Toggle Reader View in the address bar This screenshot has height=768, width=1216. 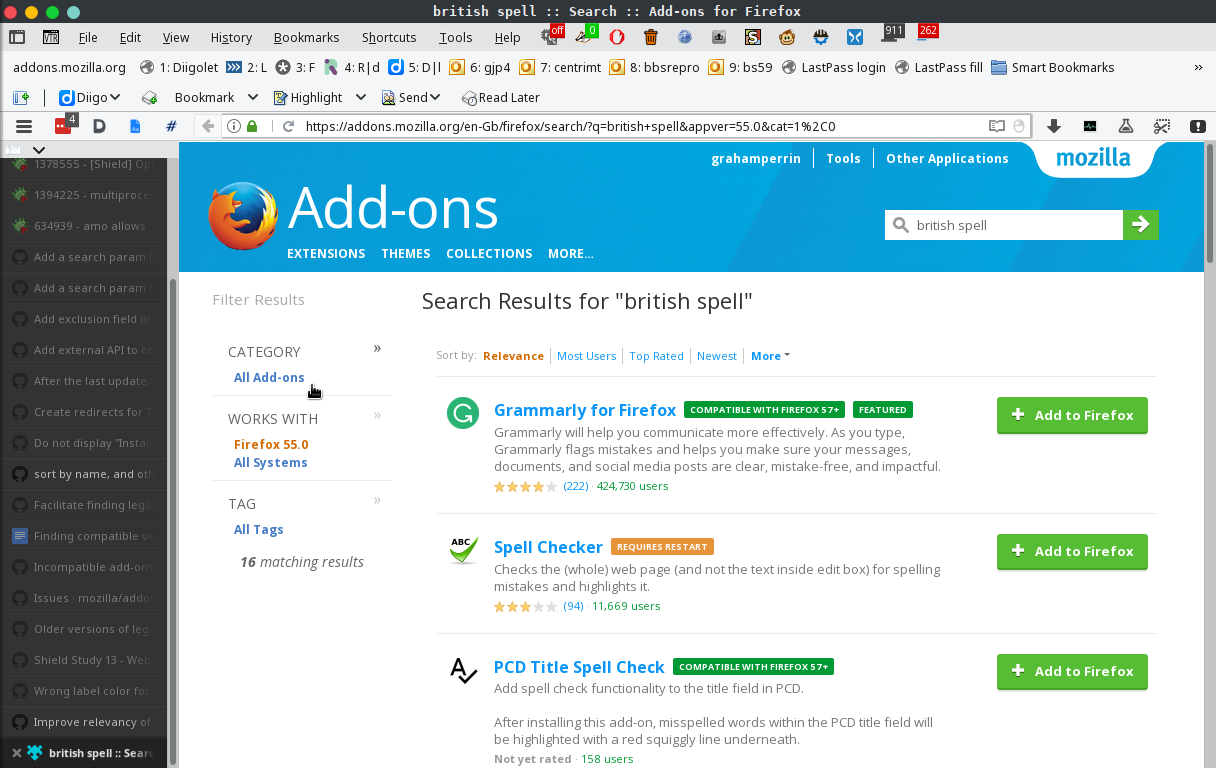[x=997, y=126]
